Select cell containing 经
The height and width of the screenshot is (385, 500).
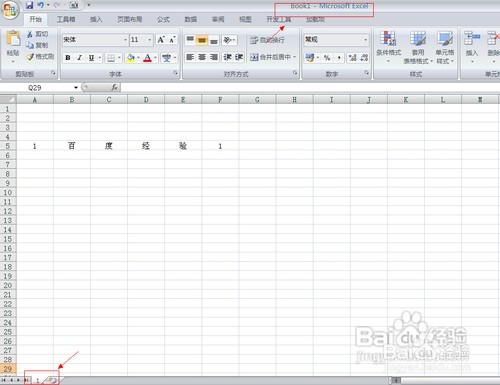click(146, 146)
